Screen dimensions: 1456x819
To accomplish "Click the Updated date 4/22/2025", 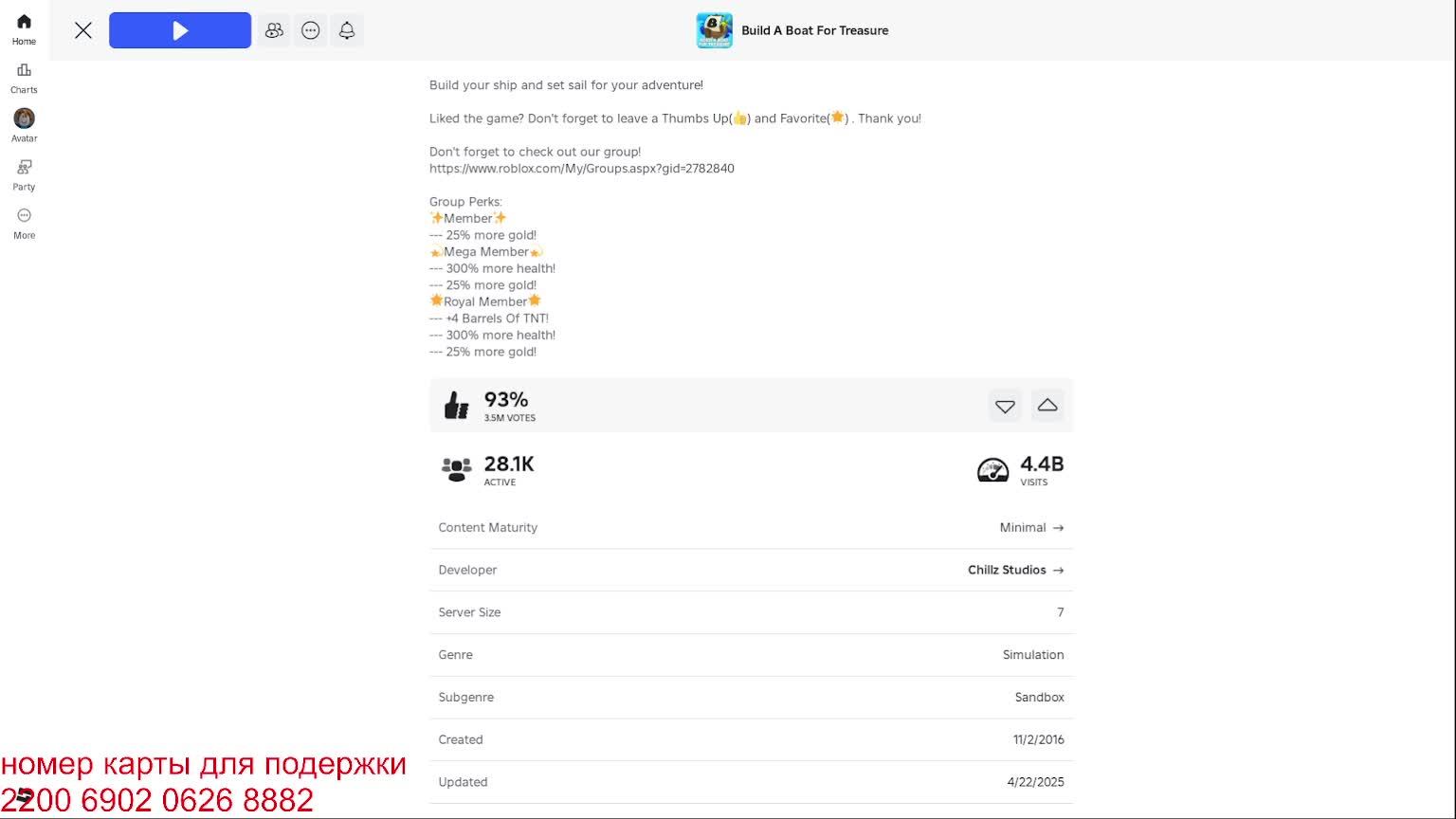I will pyautogui.click(x=1035, y=782).
